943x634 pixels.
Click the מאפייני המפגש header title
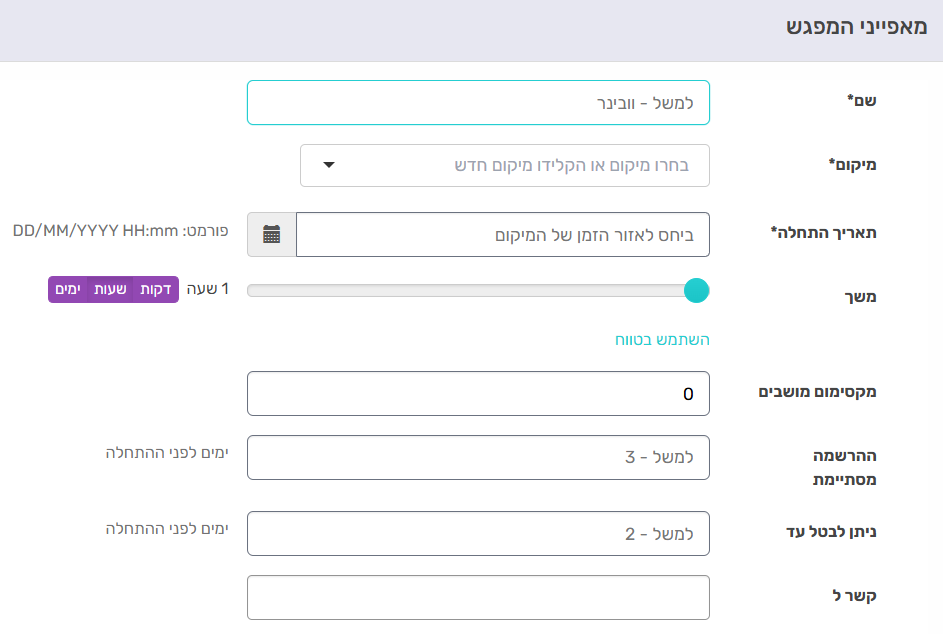(856, 27)
